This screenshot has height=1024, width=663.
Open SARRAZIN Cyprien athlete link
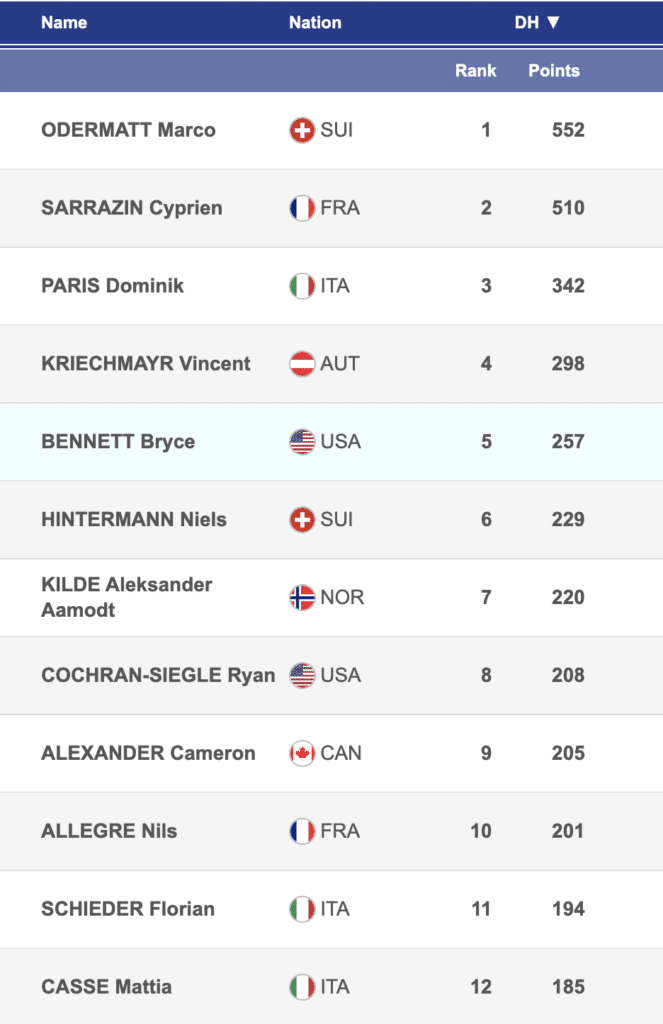click(x=132, y=208)
